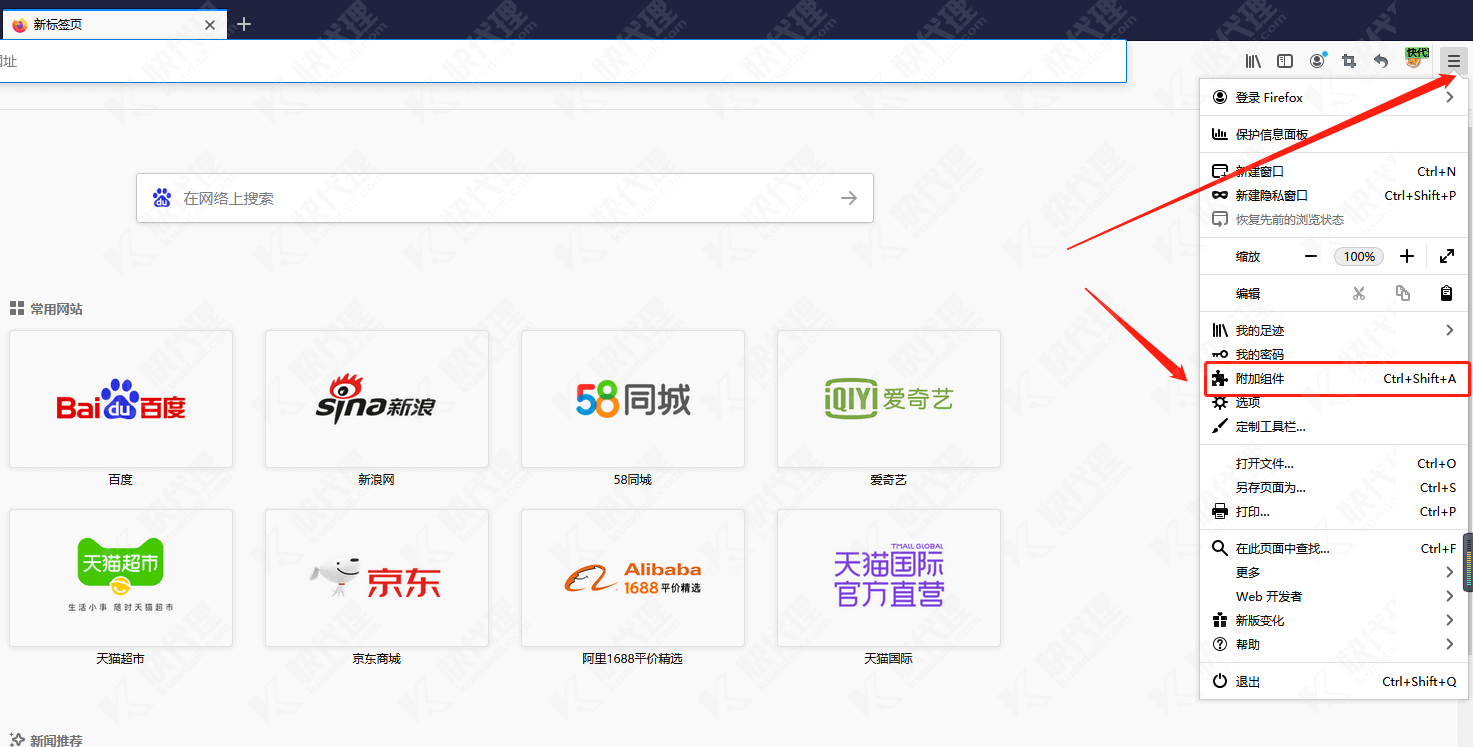This screenshot has width=1473, height=747.
Task: Click the 在网络上搜索 search field
Action: (x=450, y=198)
